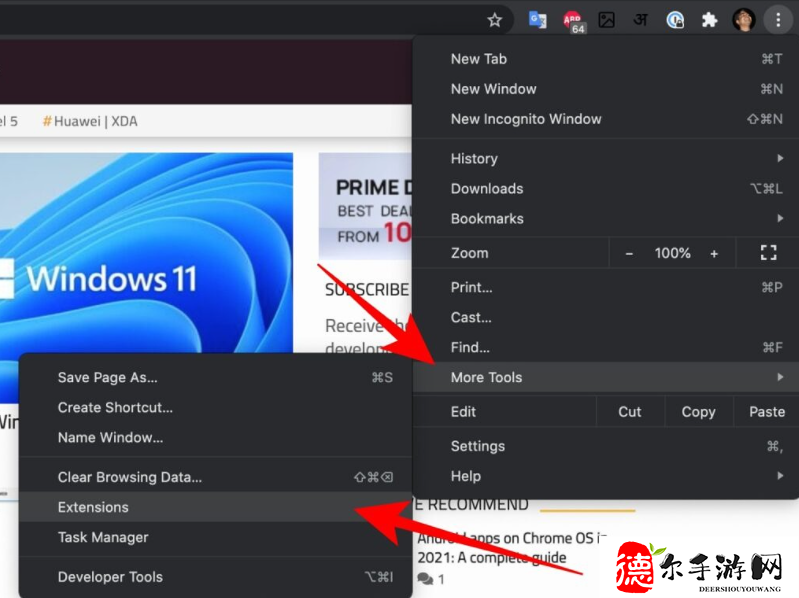Open Developer Tools

coord(216,577)
